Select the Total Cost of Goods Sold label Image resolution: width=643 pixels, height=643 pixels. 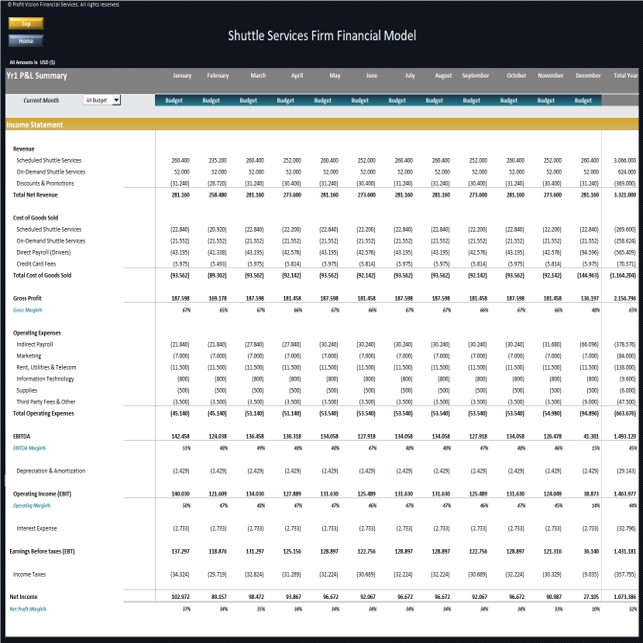click(x=42, y=275)
